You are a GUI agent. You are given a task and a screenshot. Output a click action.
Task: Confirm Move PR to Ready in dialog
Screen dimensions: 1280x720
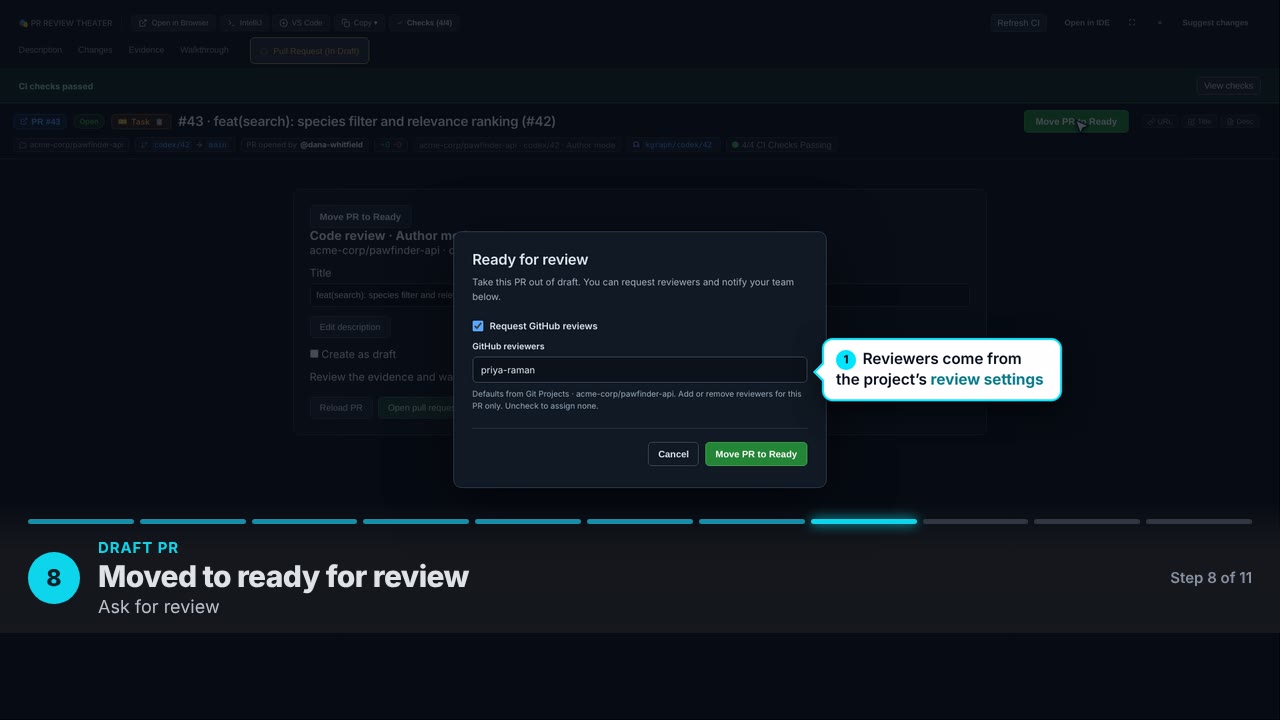(x=756, y=454)
